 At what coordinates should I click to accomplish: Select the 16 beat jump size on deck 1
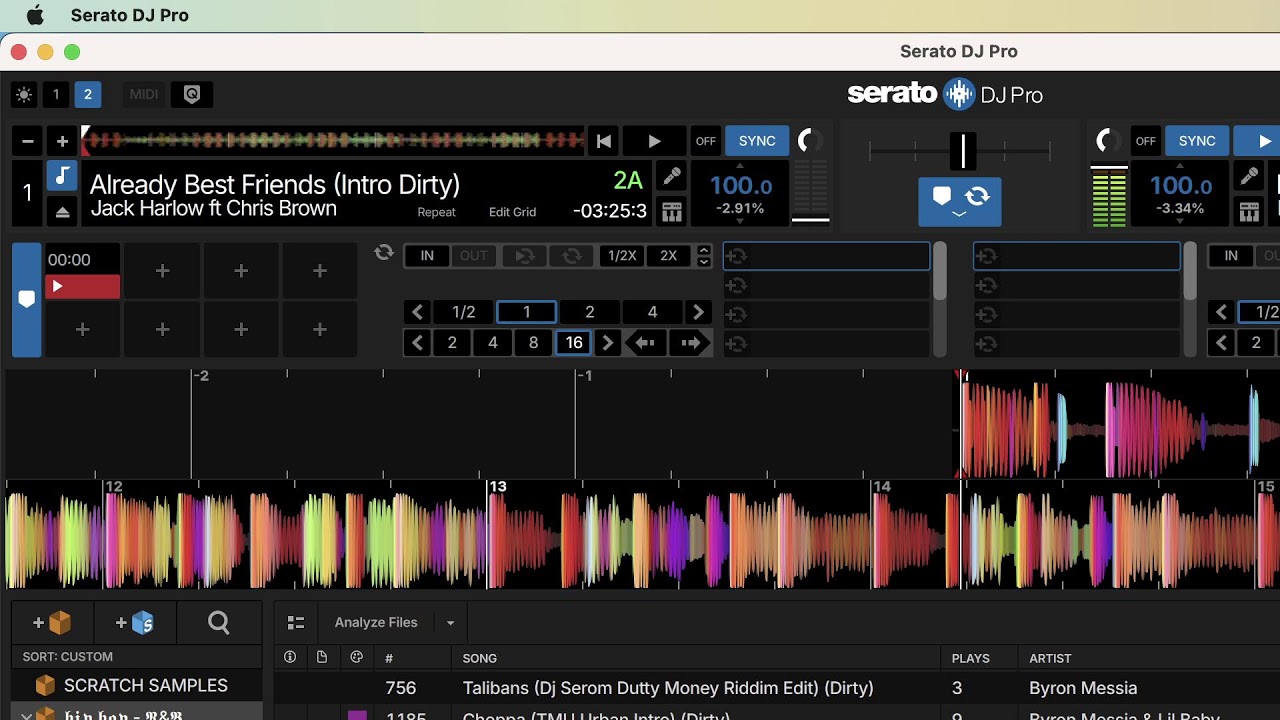[574, 343]
